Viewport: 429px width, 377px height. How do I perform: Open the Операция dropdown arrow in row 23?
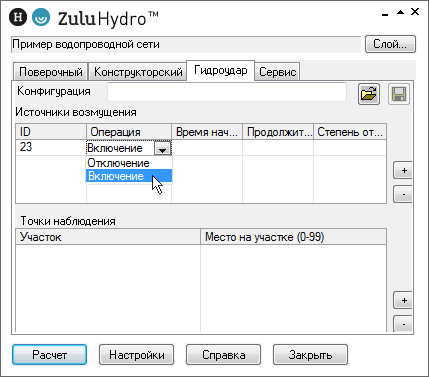[162, 148]
